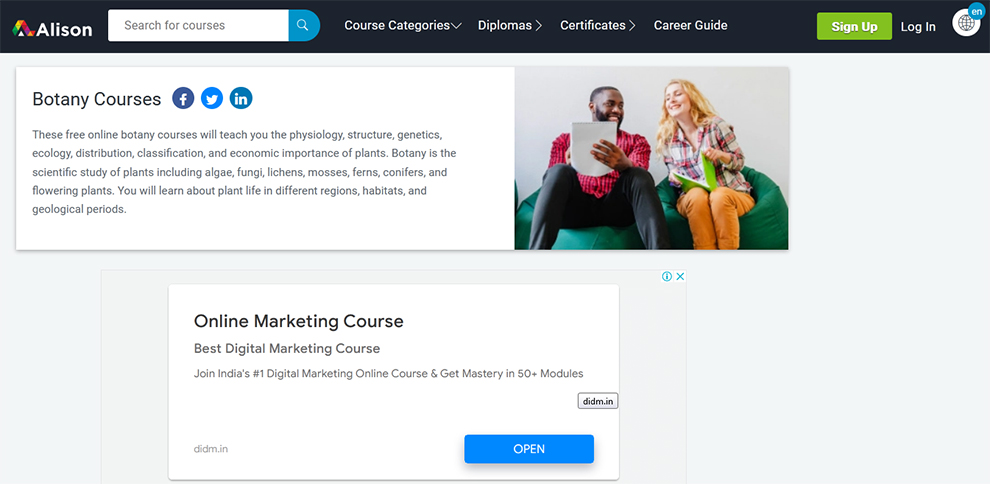Screen dimensions: 990x484
Task: Open the Certificates menu
Action: click(x=598, y=26)
